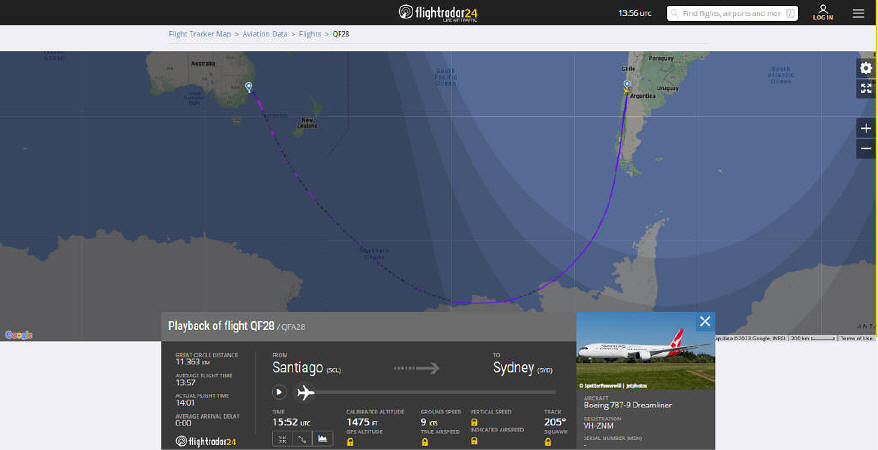Start flight playback with play button
Image resolution: width=878 pixels, height=450 pixels.
[x=279, y=392]
